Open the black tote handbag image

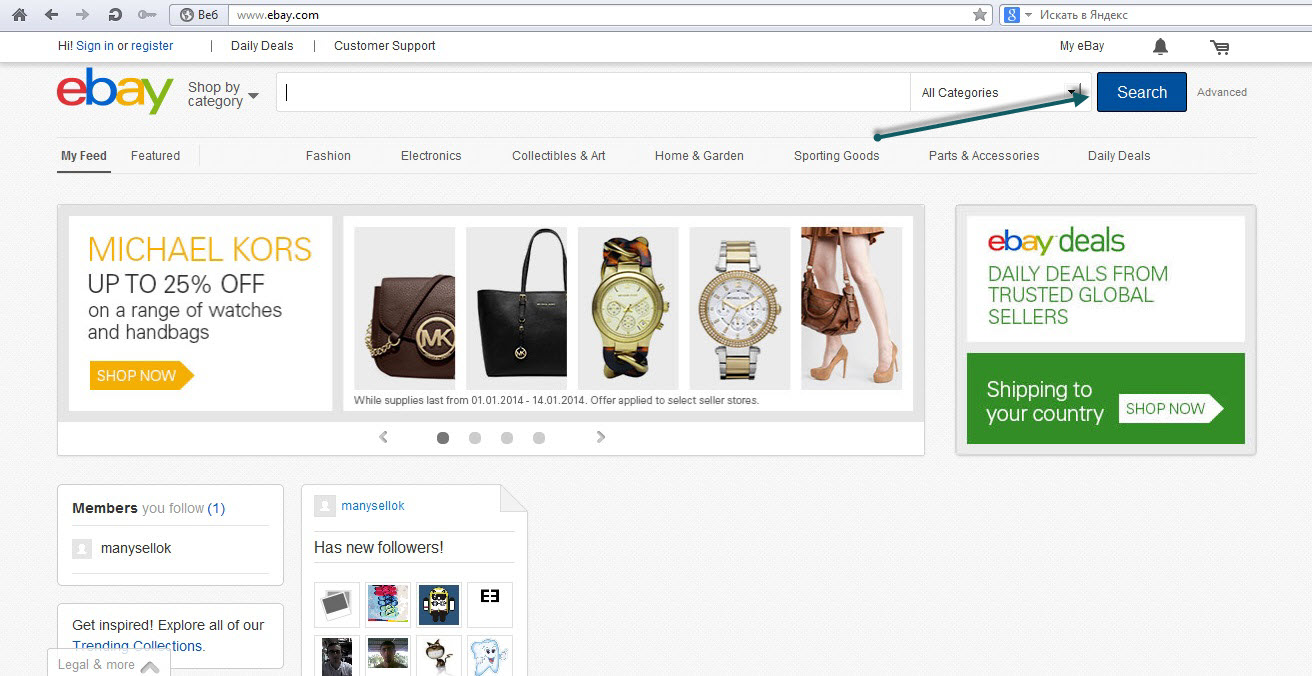pos(516,309)
